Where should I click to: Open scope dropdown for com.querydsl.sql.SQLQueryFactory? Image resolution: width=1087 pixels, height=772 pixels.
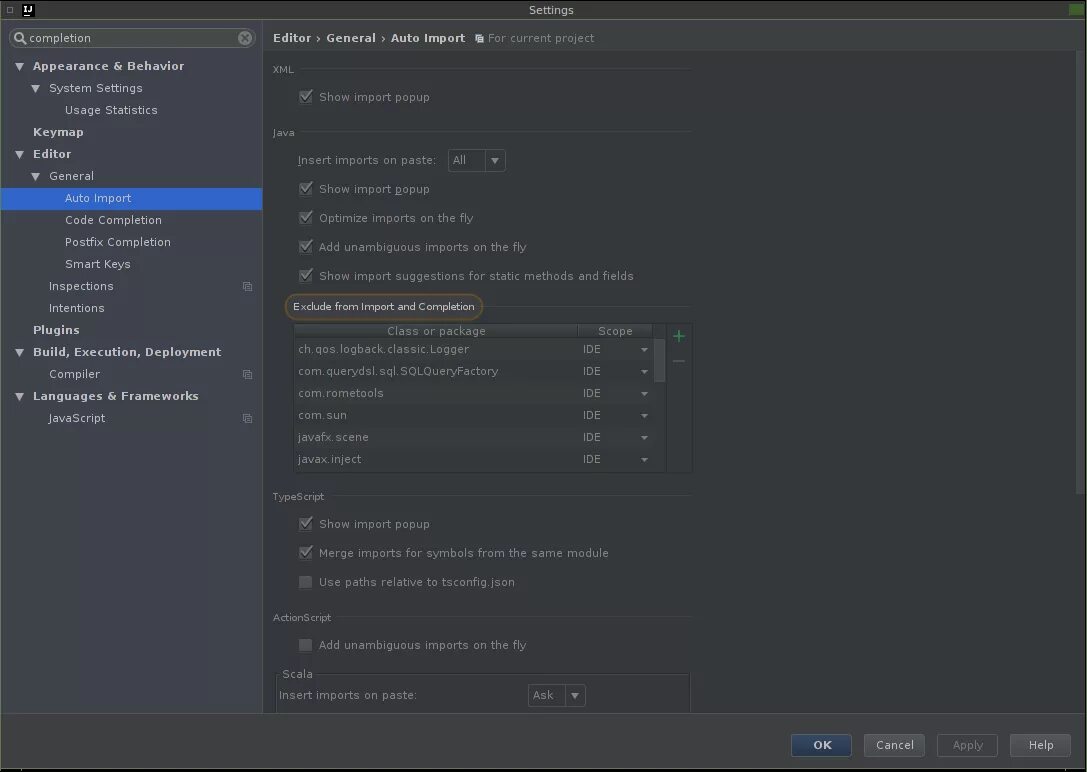[x=644, y=372]
